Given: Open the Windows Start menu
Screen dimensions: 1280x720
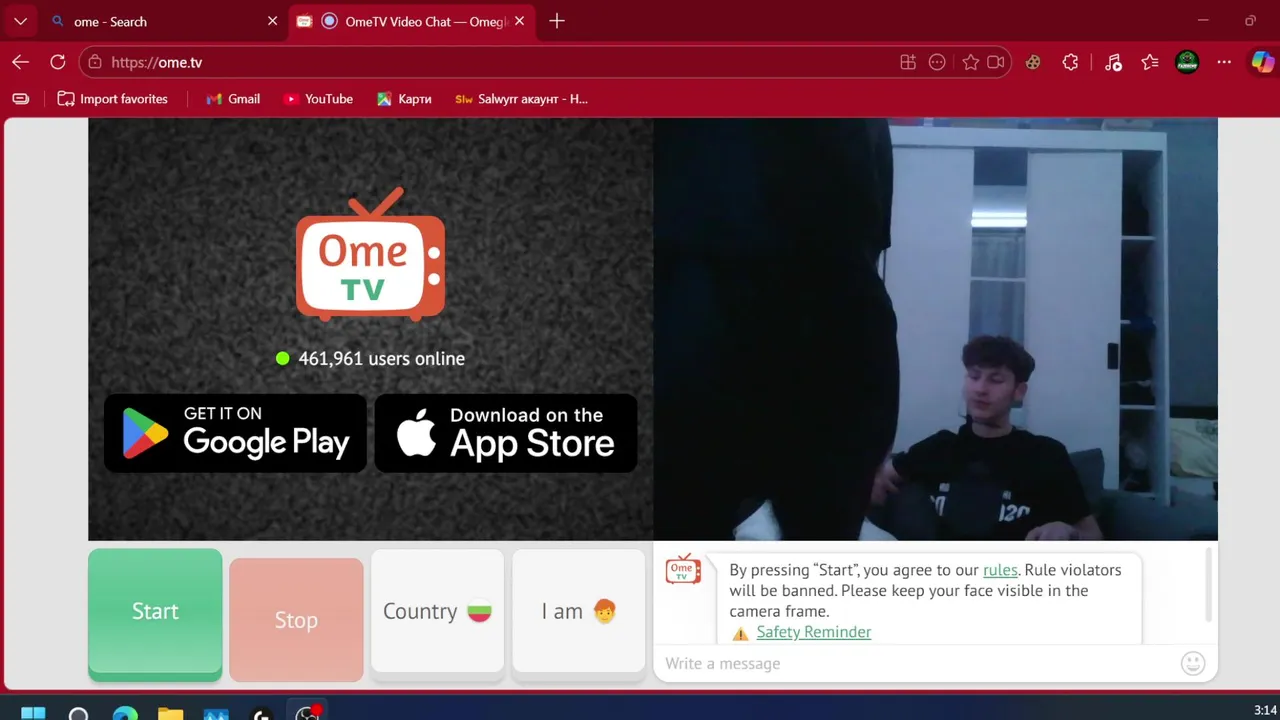Looking at the screenshot, I should click(33, 713).
